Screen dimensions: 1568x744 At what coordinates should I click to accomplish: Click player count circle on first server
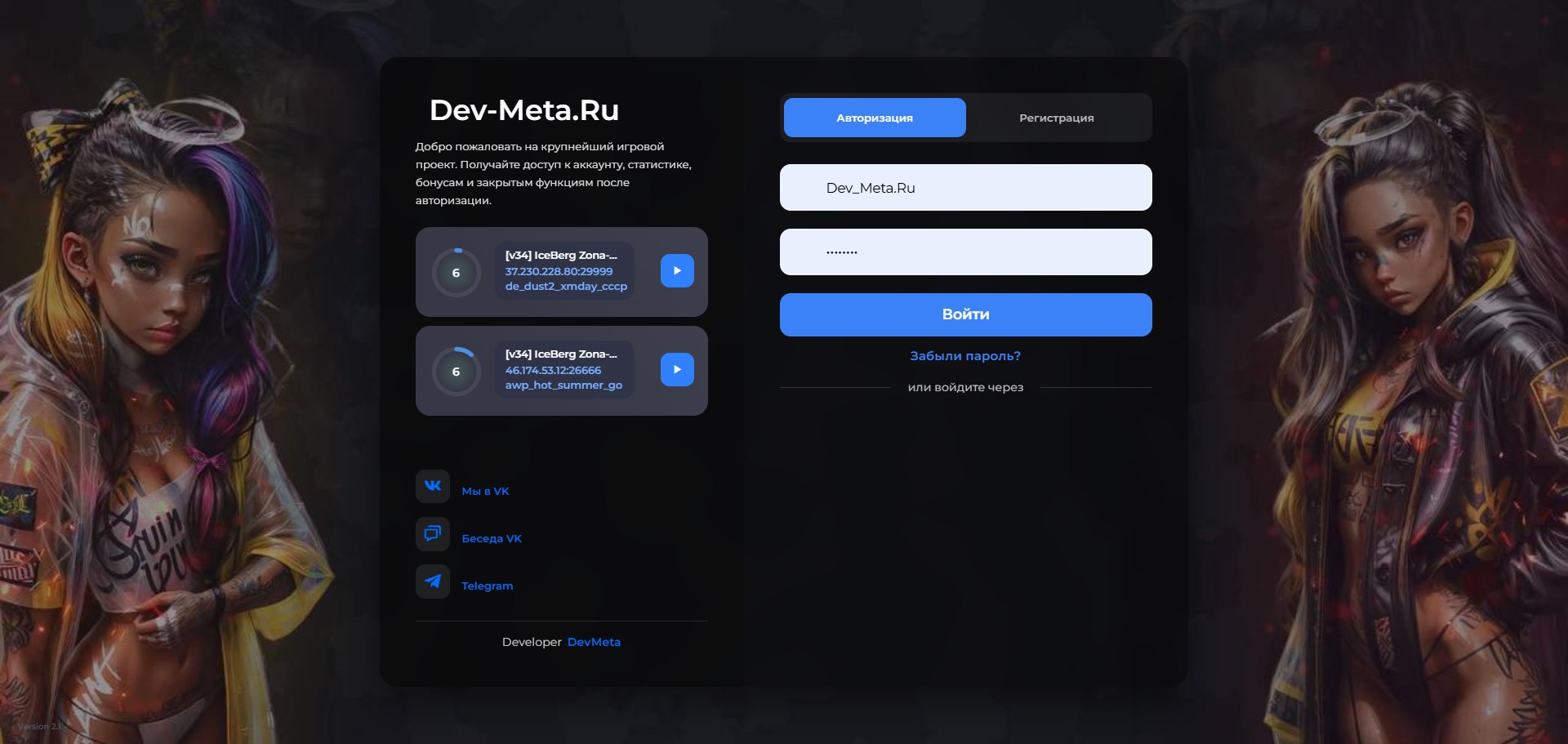click(456, 273)
